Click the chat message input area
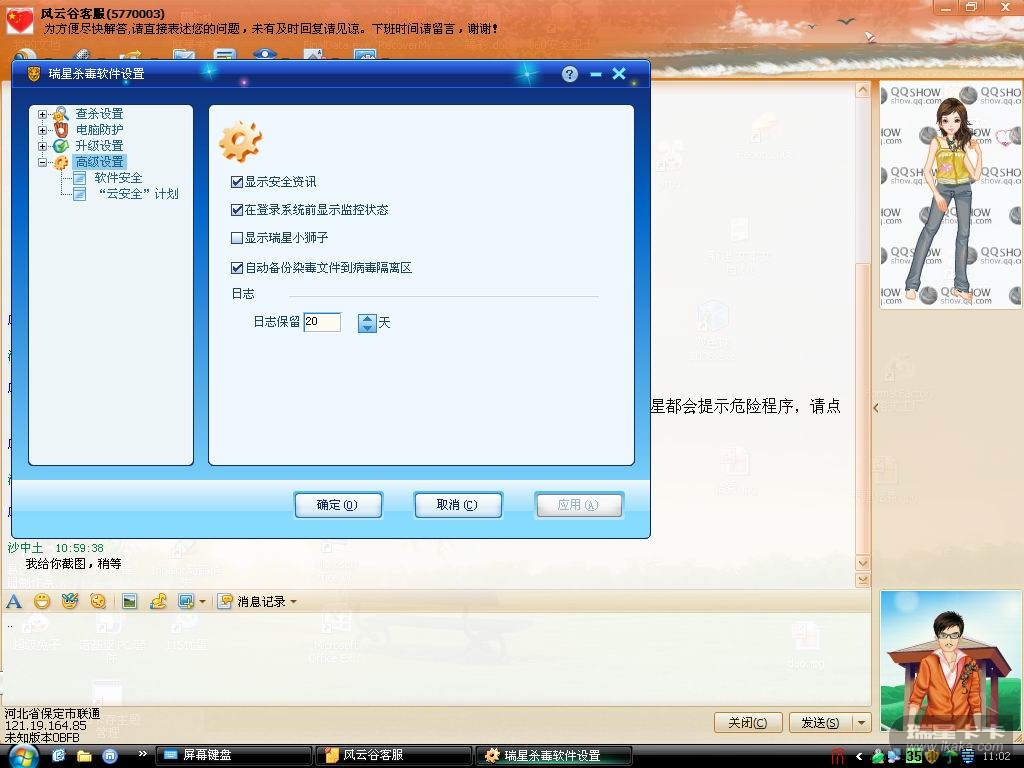Viewport: 1024px width, 768px height. coord(436,660)
